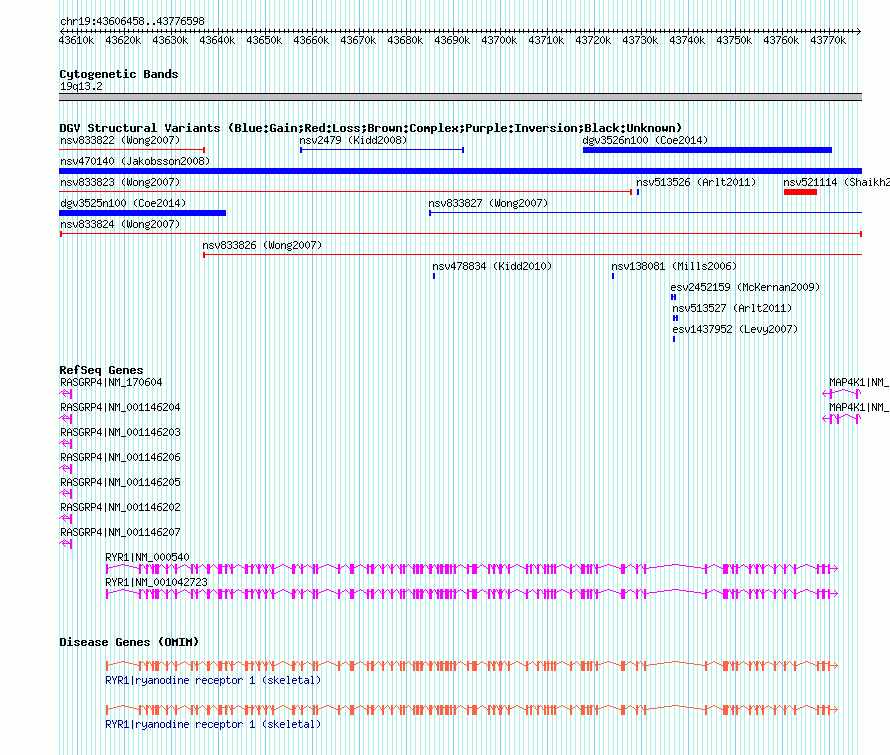
Task: Click the chr19:43606458..43776598 coordinates text
Action: pos(132,21)
